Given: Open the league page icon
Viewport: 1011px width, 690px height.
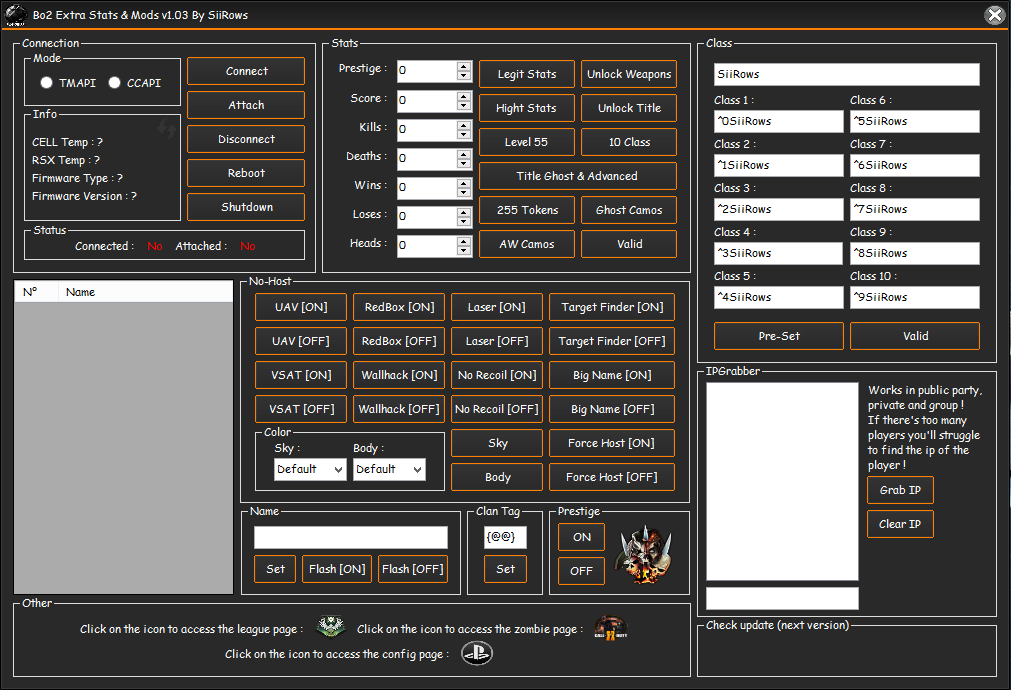Looking at the screenshot, I should [331, 626].
